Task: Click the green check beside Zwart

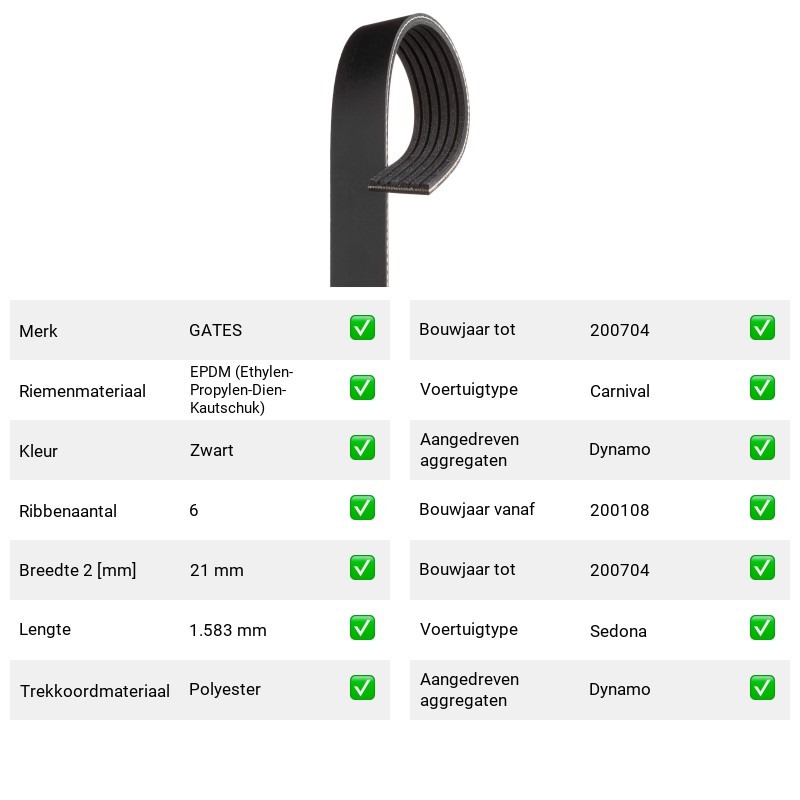Action: click(362, 447)
